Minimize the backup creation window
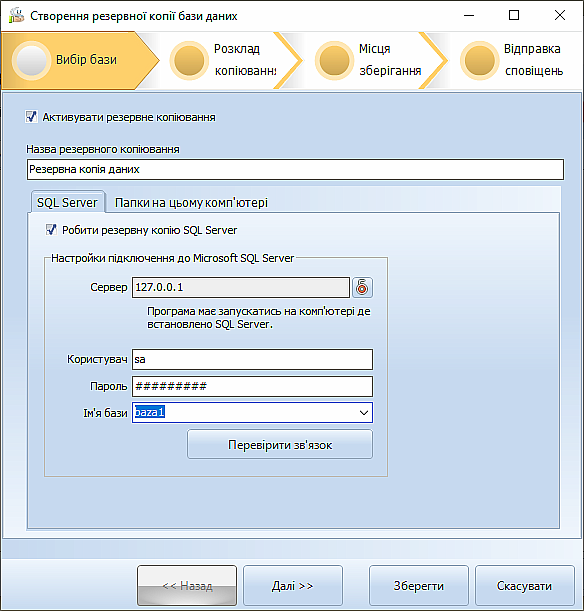Screen dimensions: 584x611 (x=469, y=15)
